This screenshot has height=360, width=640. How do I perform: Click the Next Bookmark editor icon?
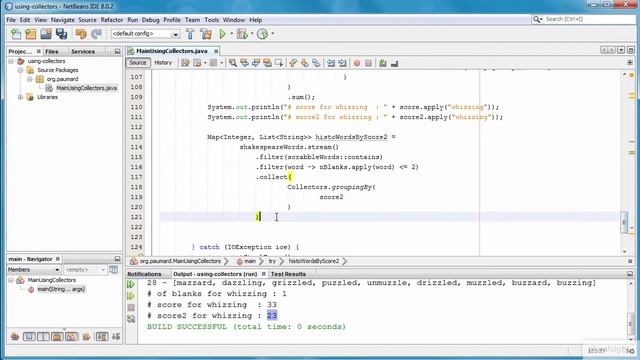[304, 63]
